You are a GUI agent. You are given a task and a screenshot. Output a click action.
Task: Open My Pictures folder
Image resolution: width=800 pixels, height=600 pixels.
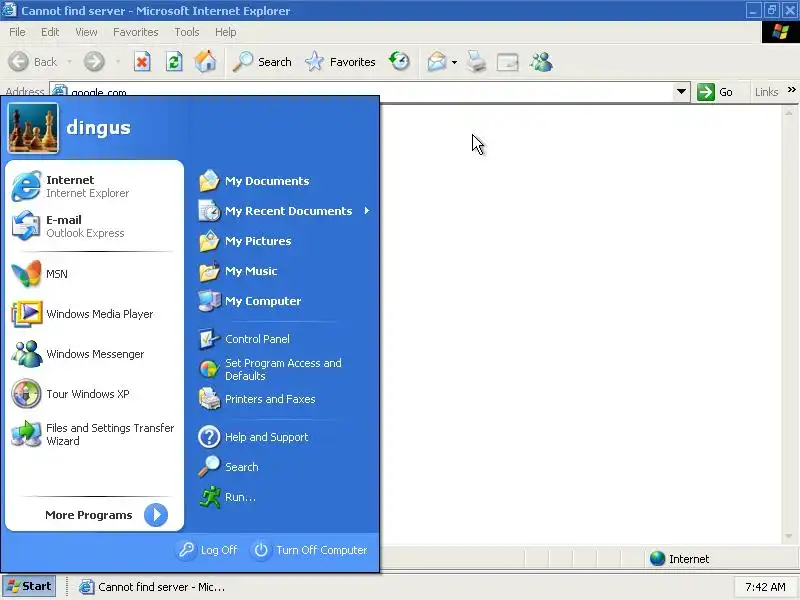284,241
